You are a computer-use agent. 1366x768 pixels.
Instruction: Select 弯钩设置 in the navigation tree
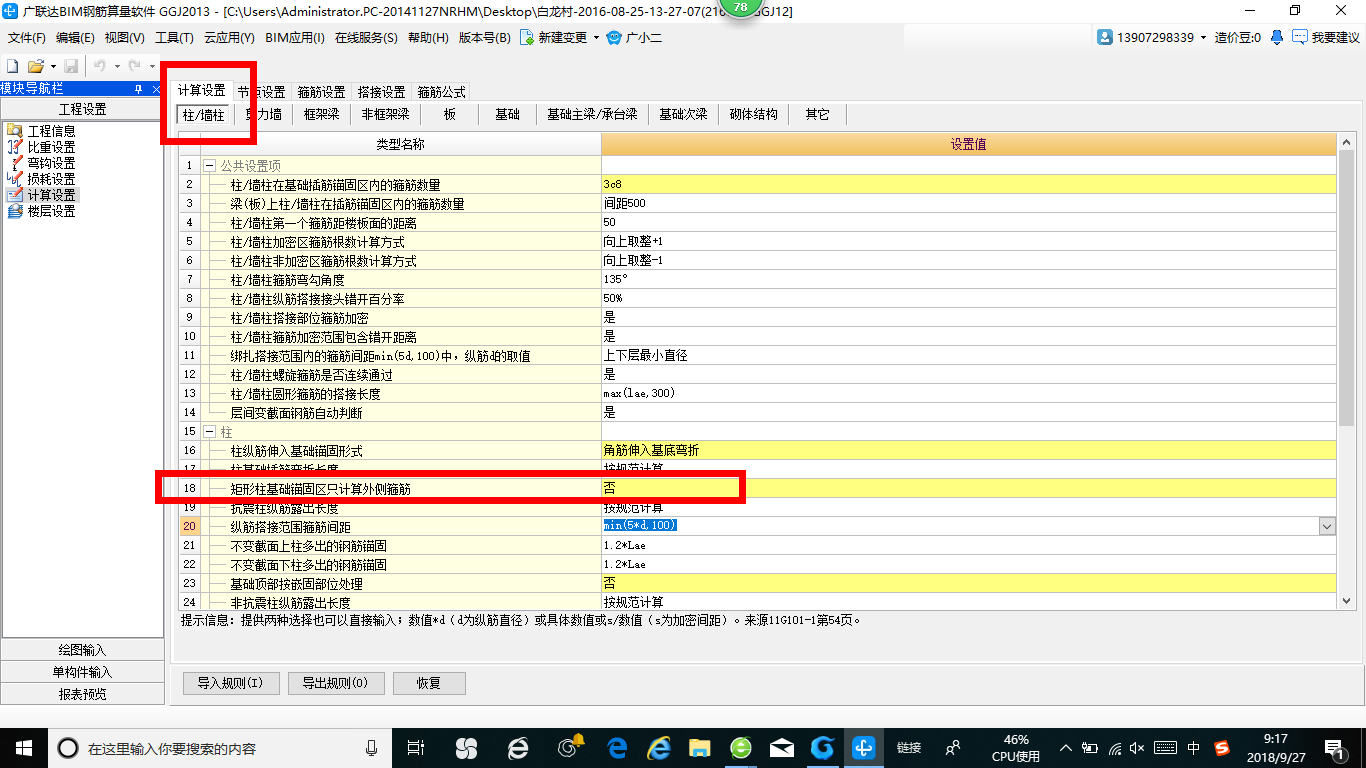tap(51, 163)
